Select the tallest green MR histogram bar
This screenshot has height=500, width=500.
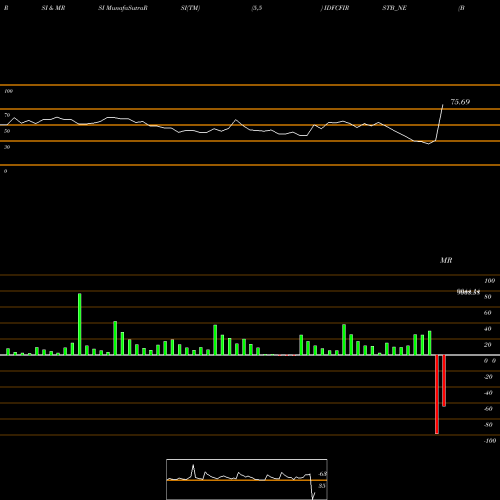80,324
